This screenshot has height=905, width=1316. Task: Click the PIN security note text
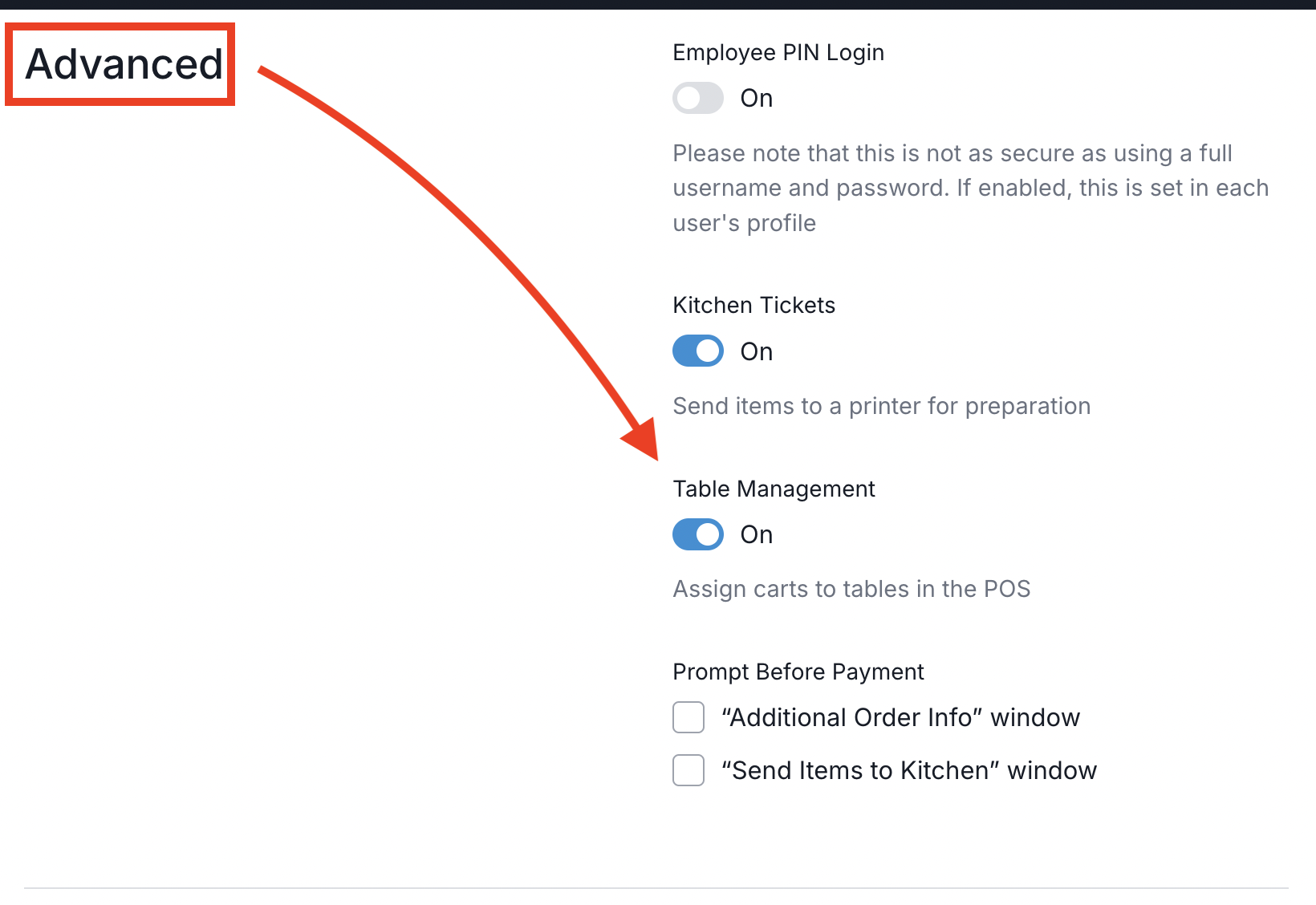970,188
